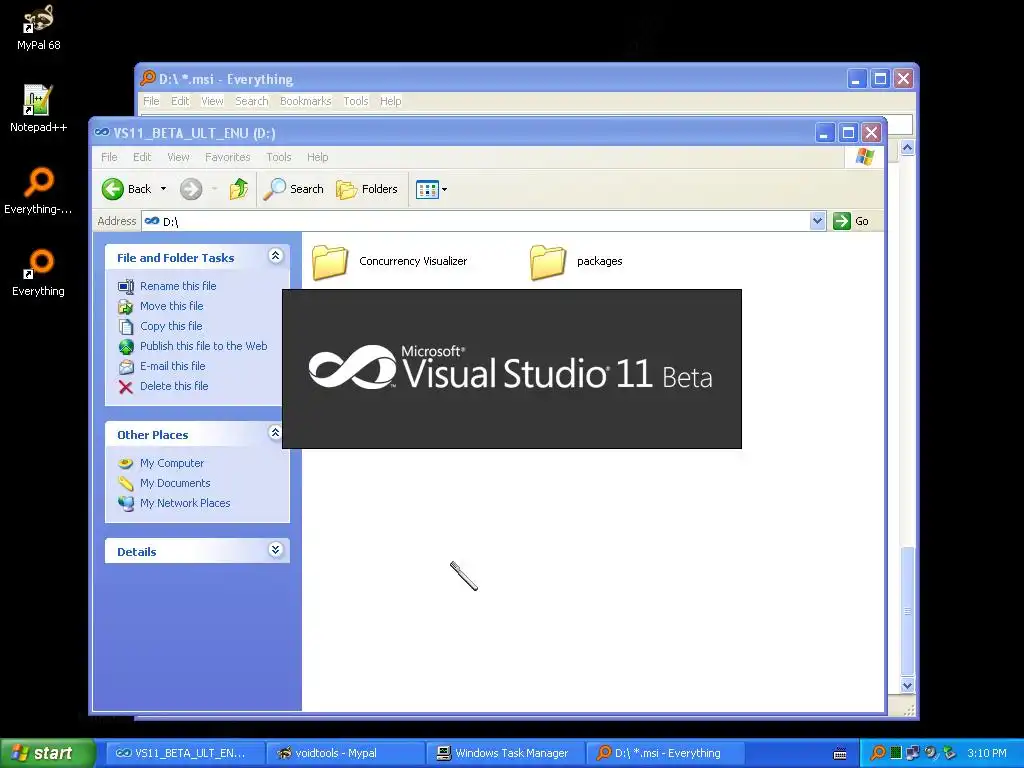
Task: Open Everything window Edit menu
Action: point(180,101)
